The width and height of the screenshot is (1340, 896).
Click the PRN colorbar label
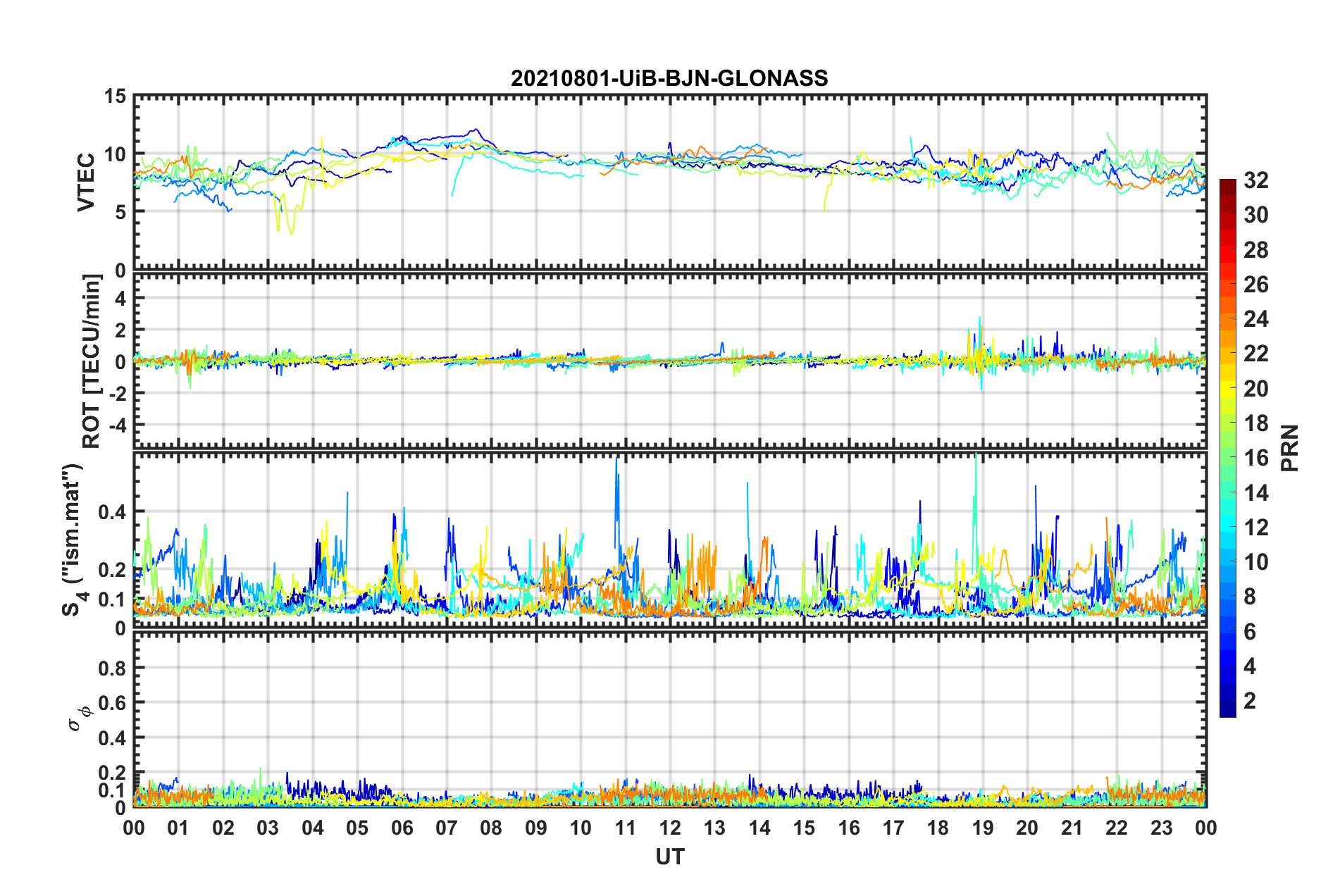[x=1290, y=448]
